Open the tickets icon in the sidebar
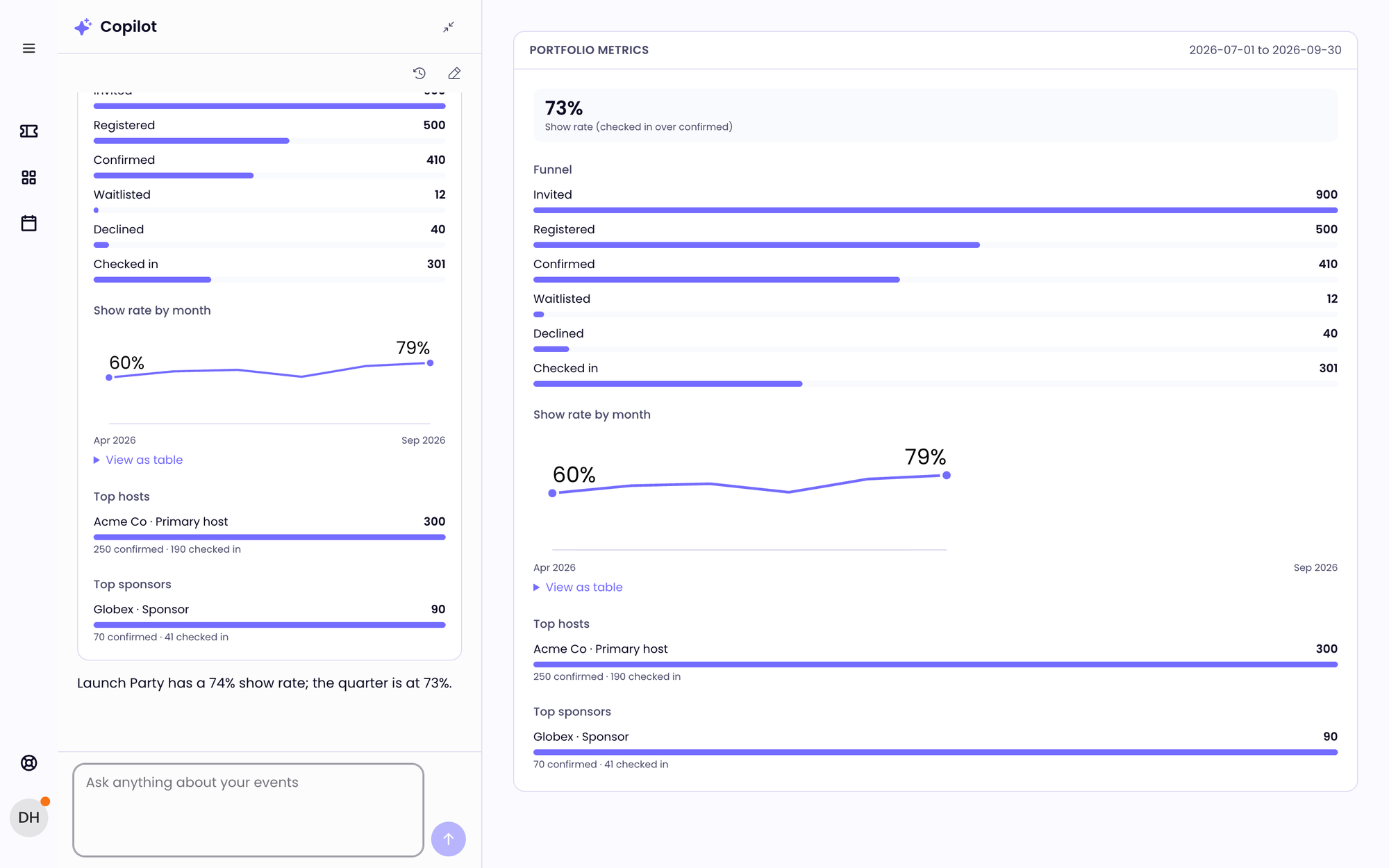Image resolution: width=1389 pixels, height=868 pixels. [x=28, y=131]
